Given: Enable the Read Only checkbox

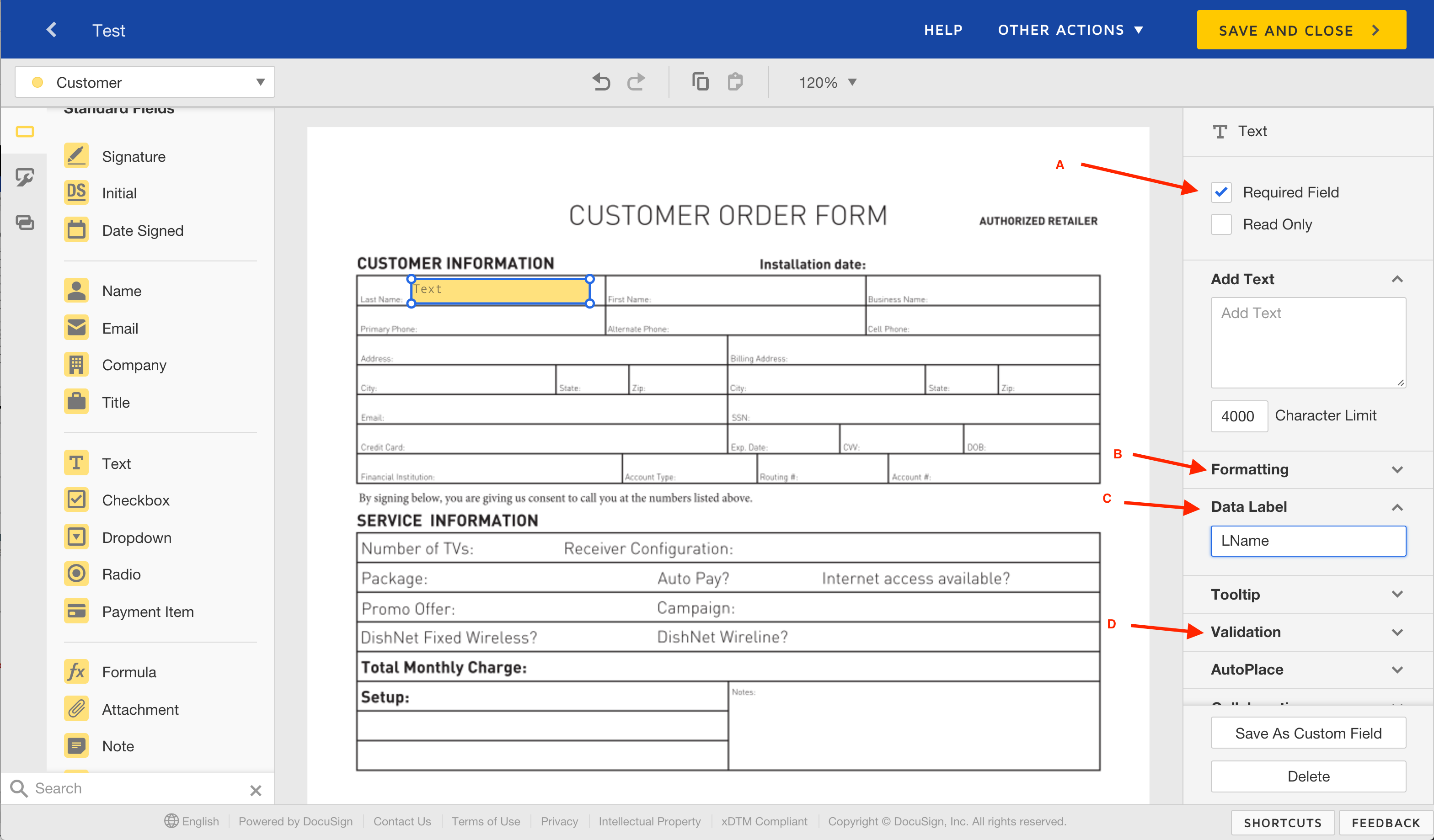Looking at the screenshot, I should click(x=1220, y=224).
